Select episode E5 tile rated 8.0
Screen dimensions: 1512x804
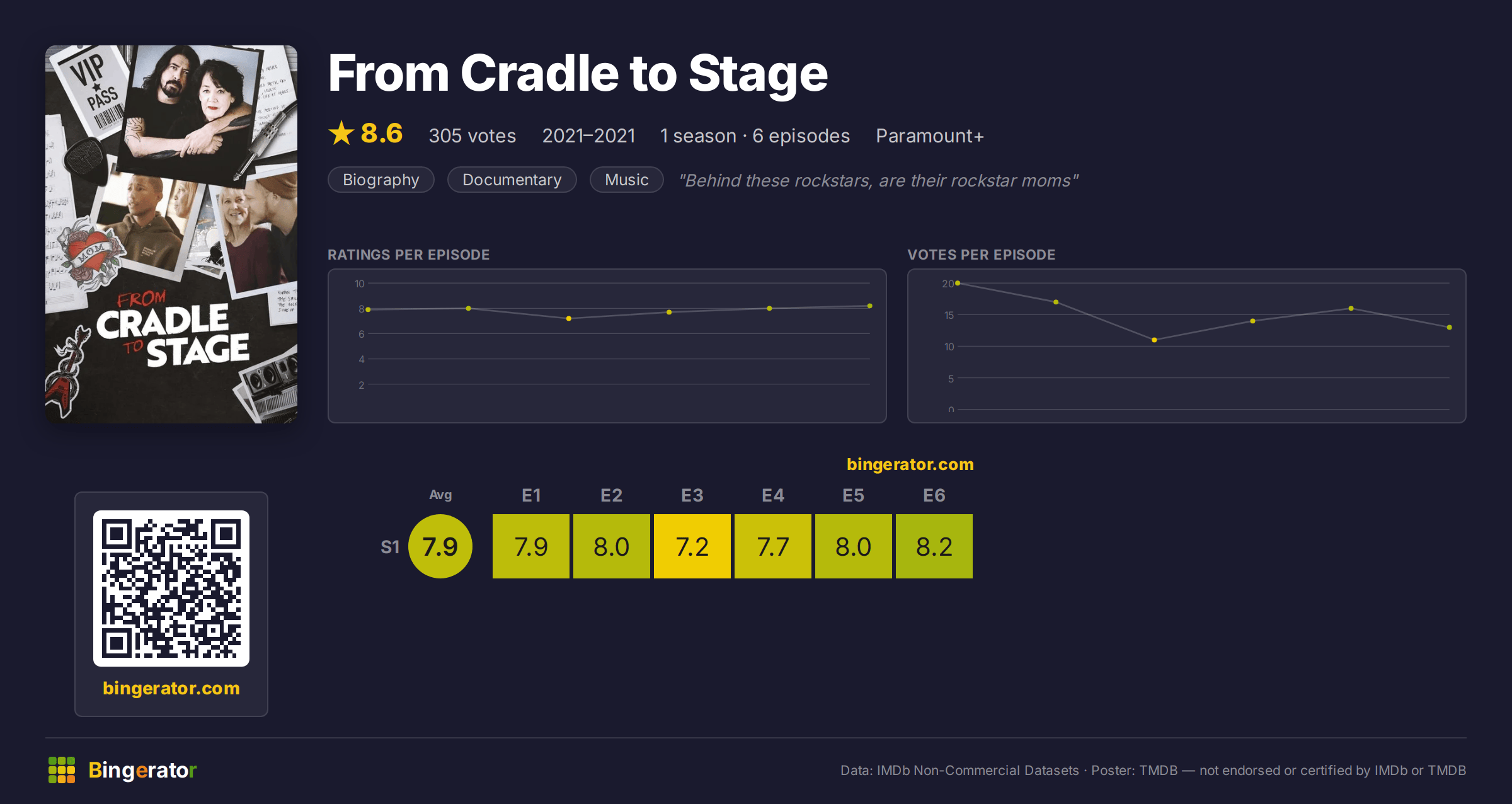[x=854, y=546]
